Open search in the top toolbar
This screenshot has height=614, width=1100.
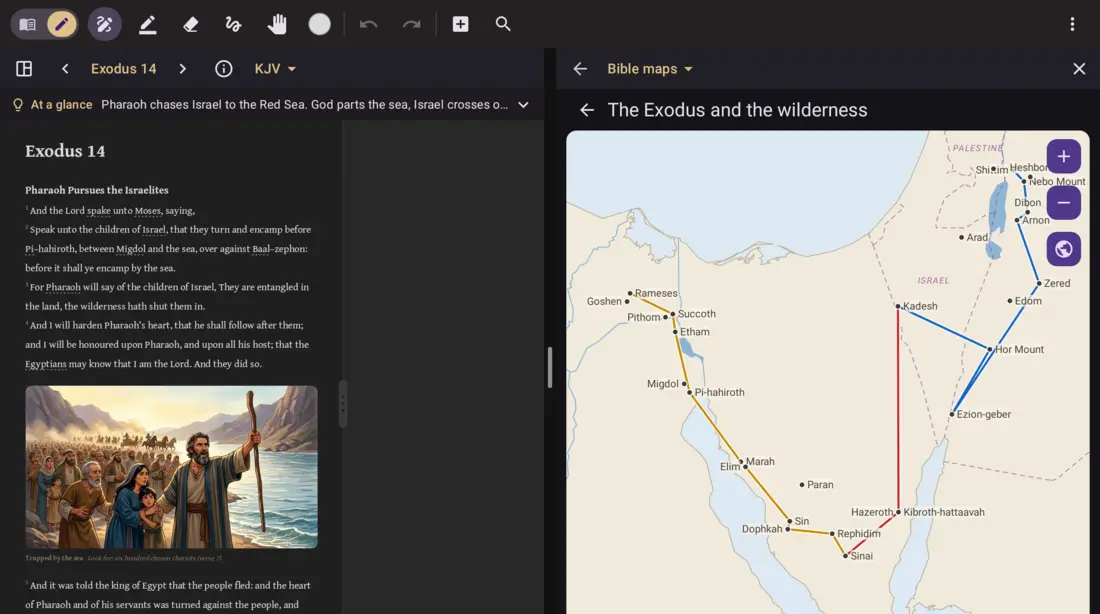coord(503,25)
